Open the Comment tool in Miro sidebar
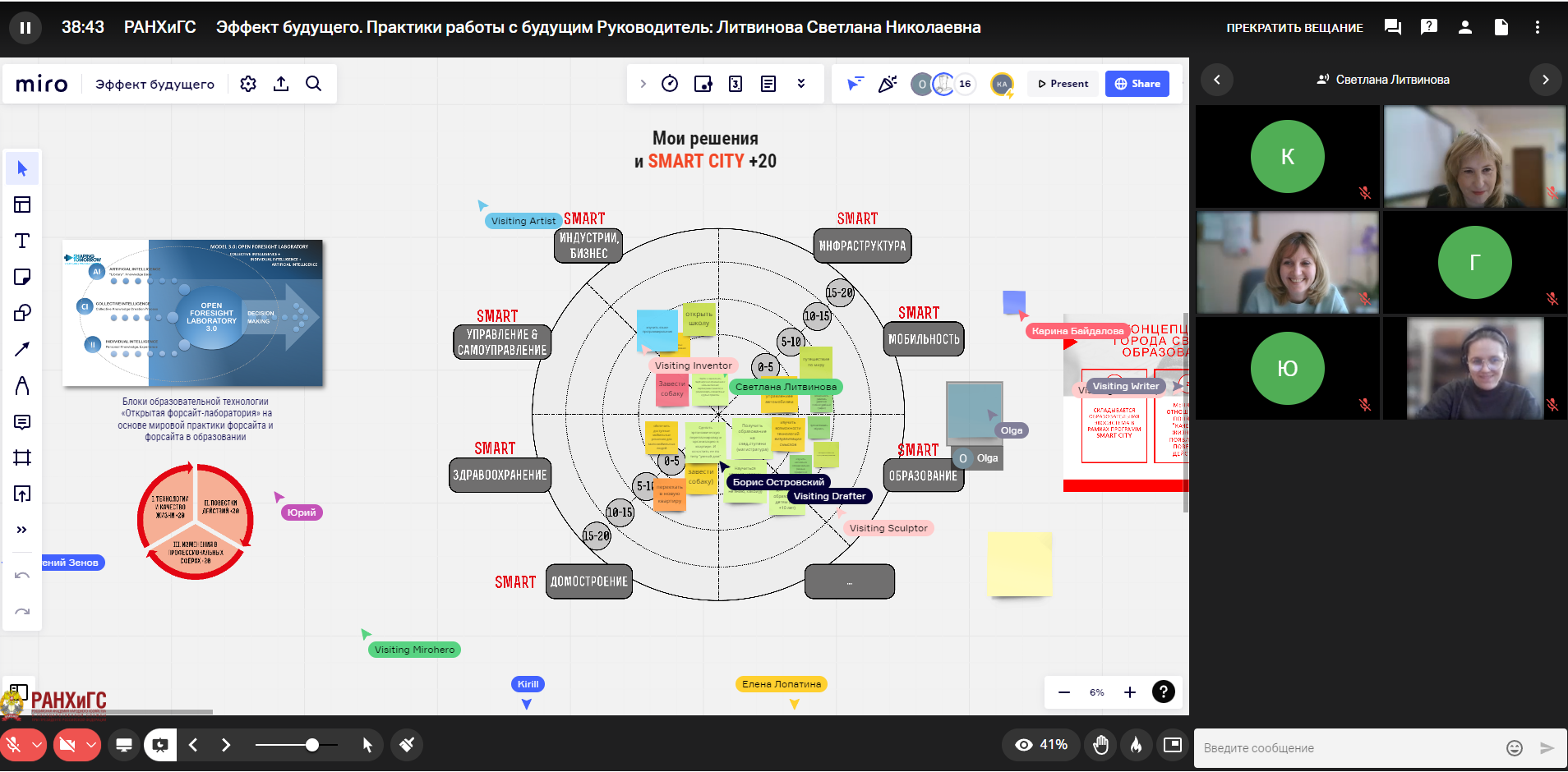The image size is (1568, 772). [22, 422]
